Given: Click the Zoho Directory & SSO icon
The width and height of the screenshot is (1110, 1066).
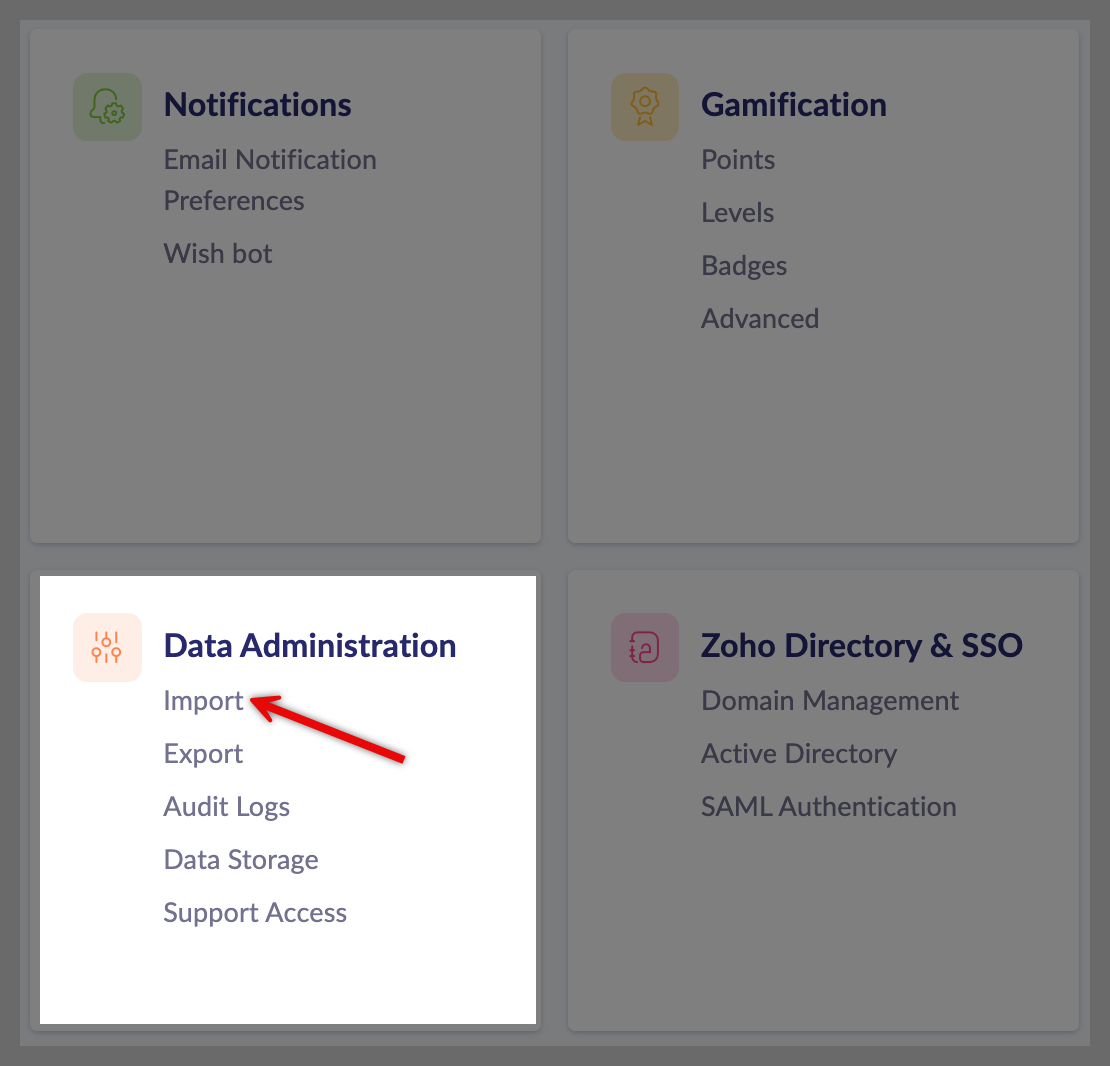Looking at the screenshot, I should 645,647.
